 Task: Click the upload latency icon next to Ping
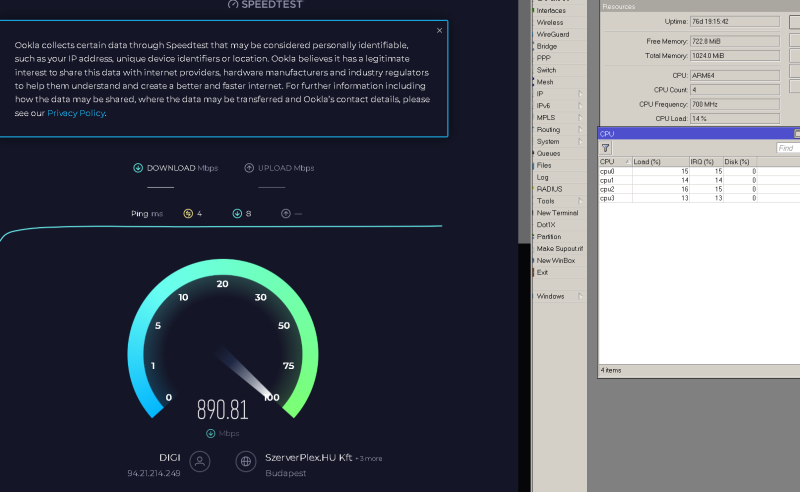(286, 213)
